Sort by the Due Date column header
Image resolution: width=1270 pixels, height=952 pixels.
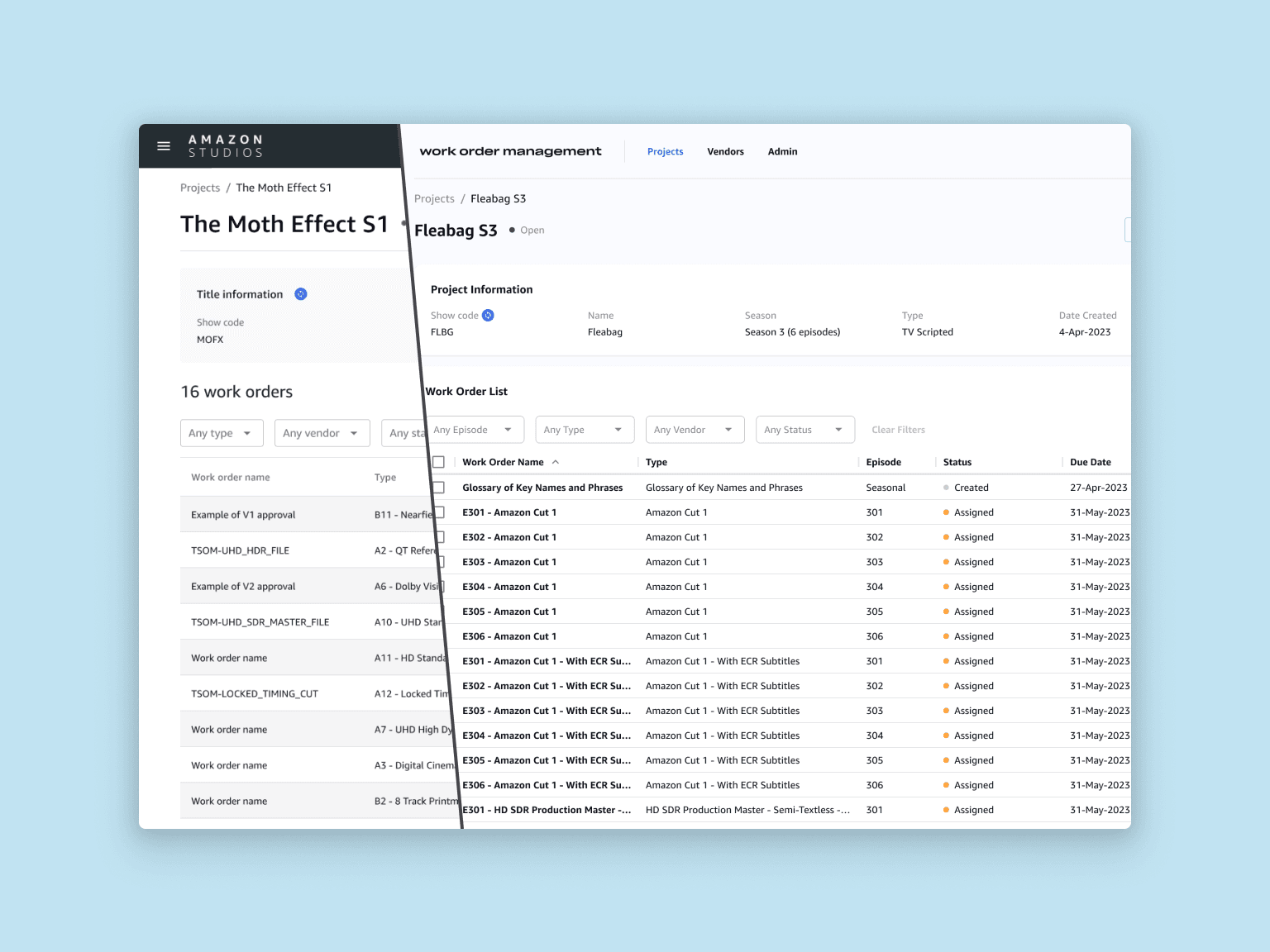(x=1091, y=462)
